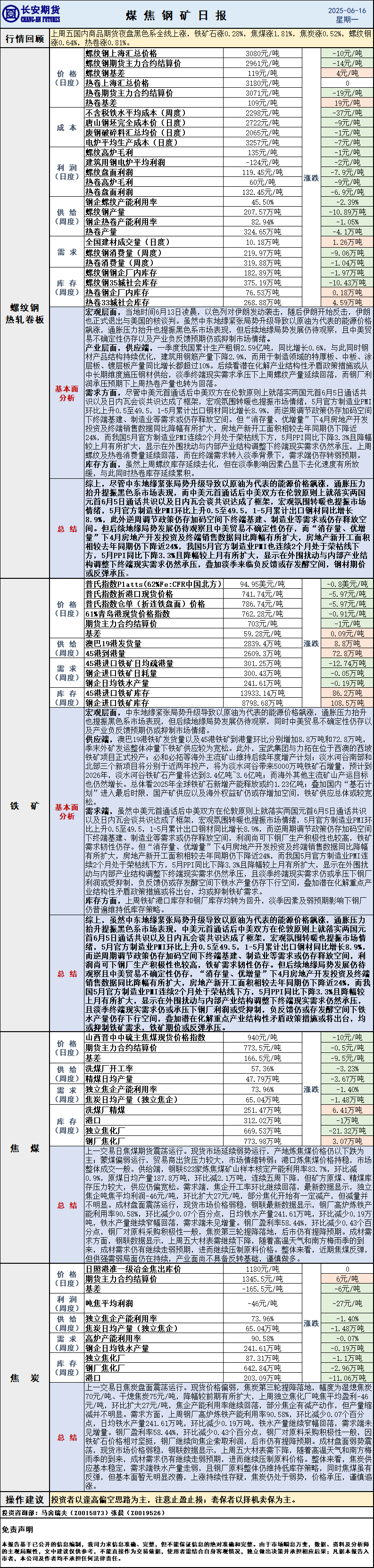
Task: Click the 吨焦平均利润 row label
Action: click(x=109, y=1304)
